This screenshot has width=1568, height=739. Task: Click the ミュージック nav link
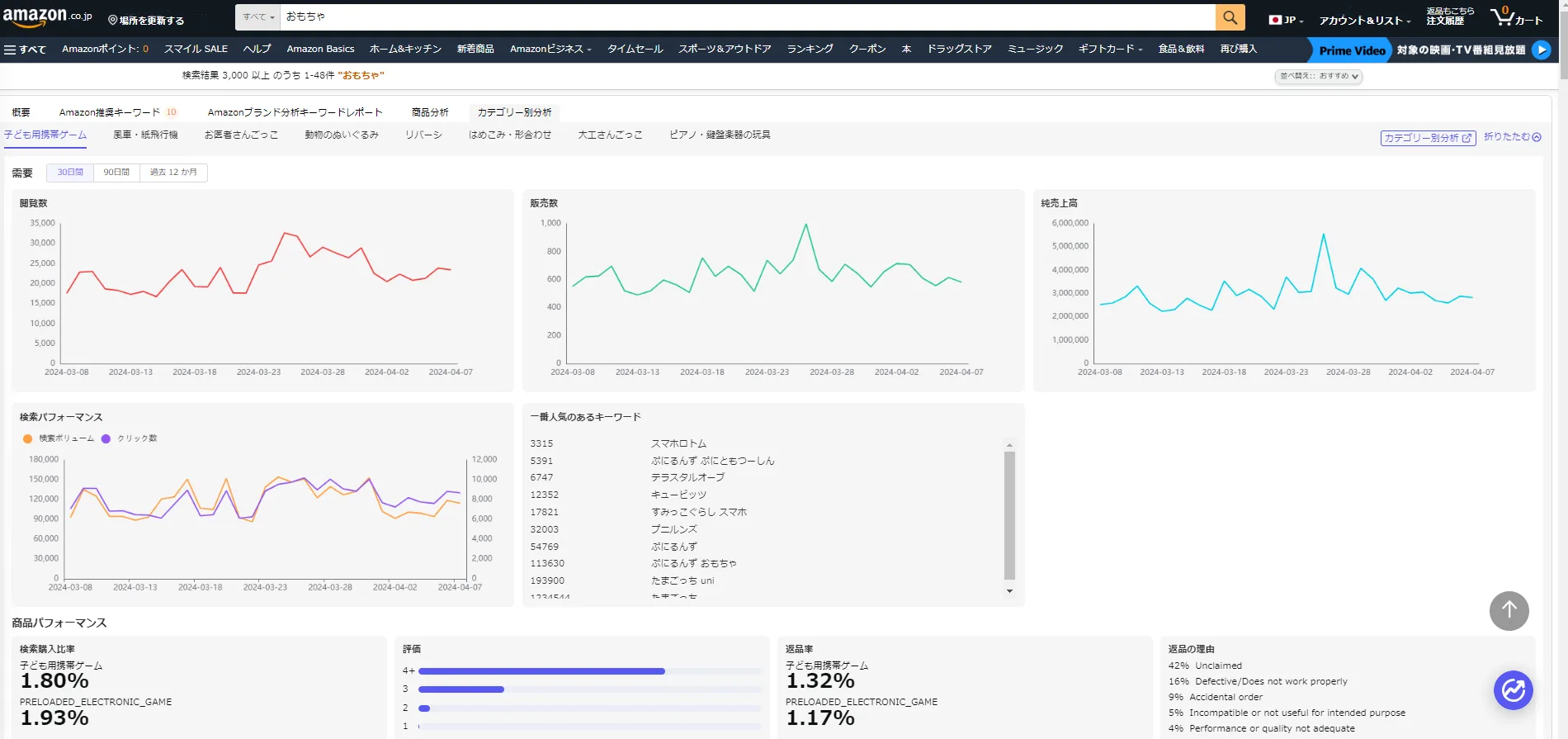click(1035, 50)
